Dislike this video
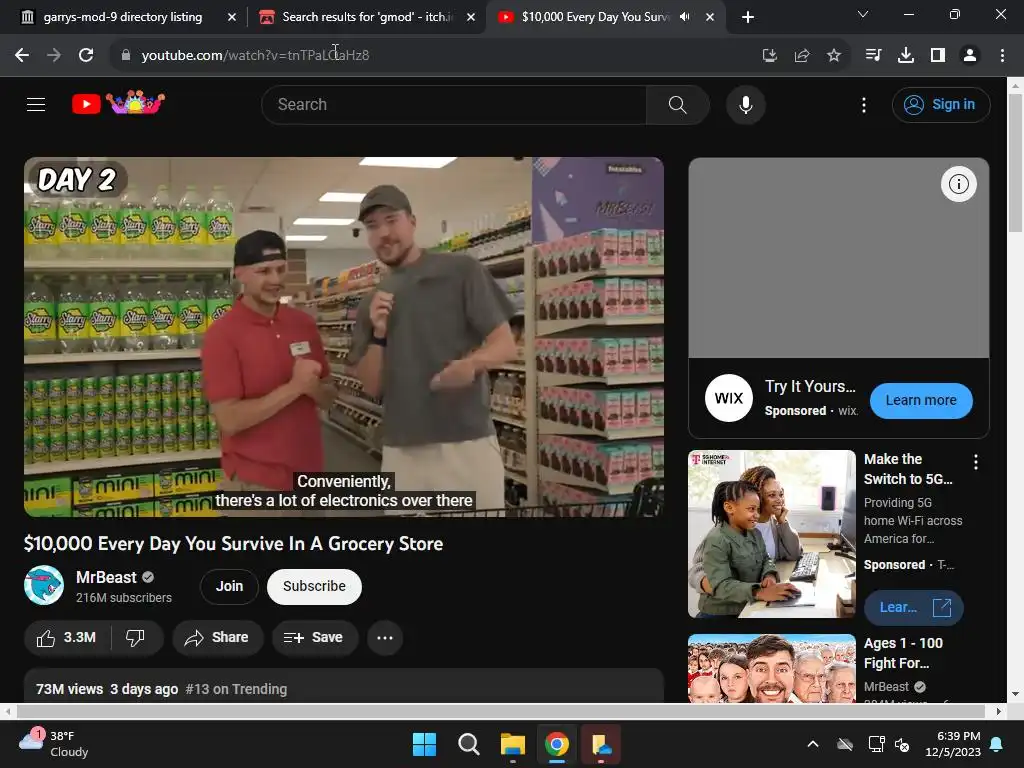Screen dimensions: 1024x768 click(x=136, y=637)
